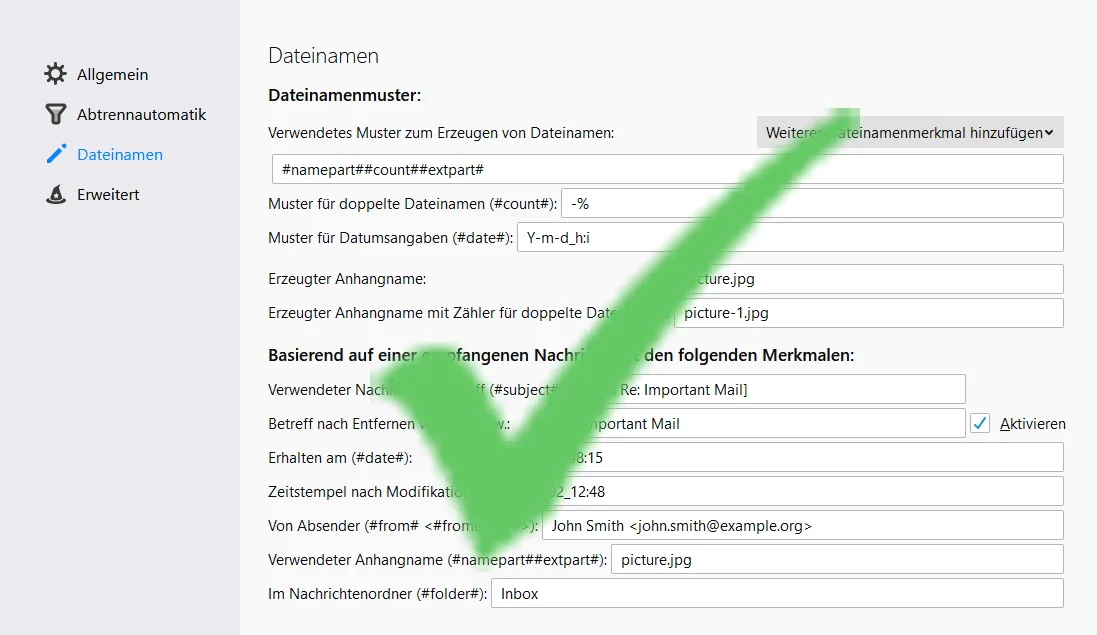Click the Allgemein gear icon
This screenshot has width=1097, height=635.
55,74
